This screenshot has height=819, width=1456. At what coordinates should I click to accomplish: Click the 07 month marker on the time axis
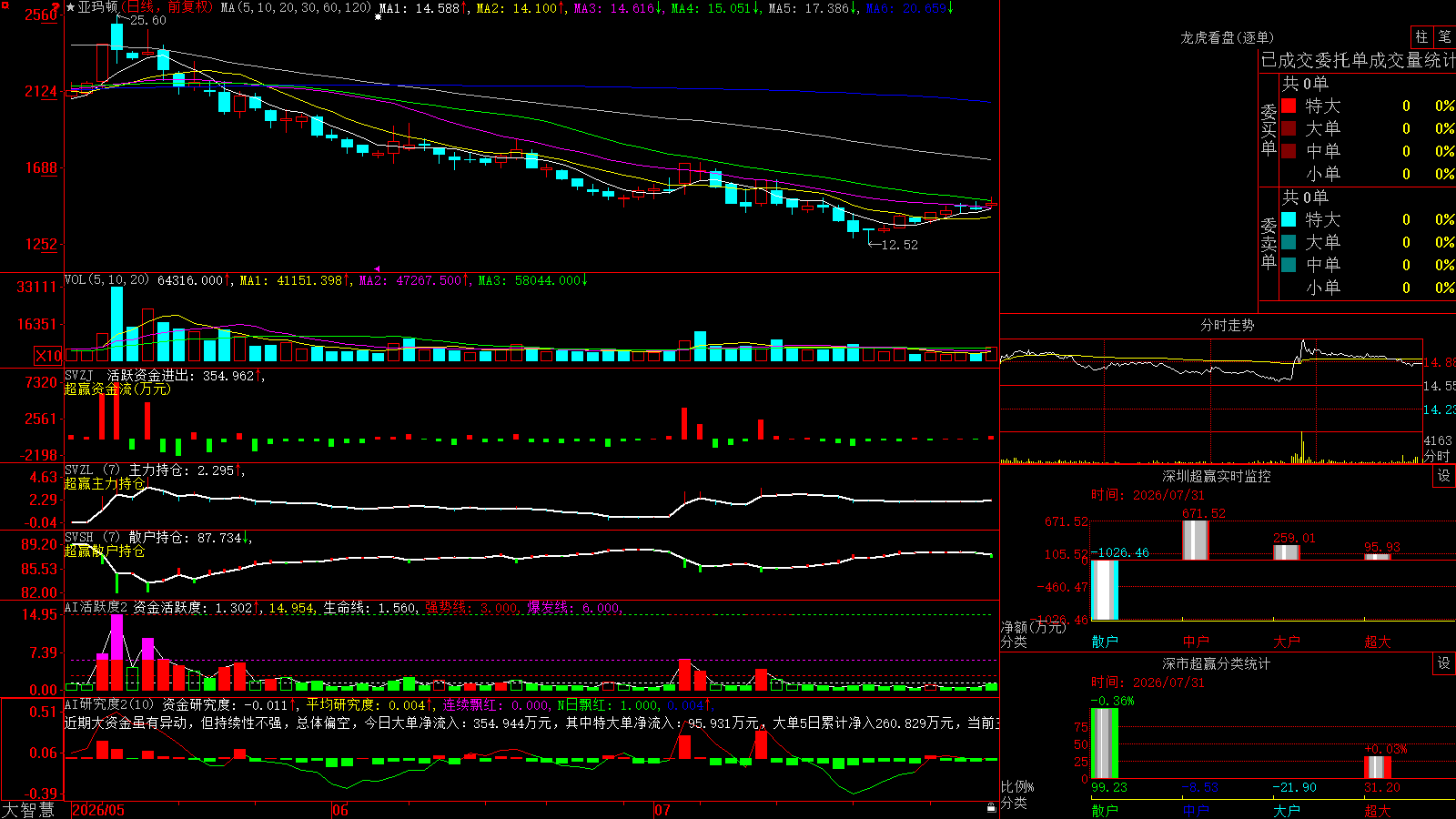(x=662, y=810)
